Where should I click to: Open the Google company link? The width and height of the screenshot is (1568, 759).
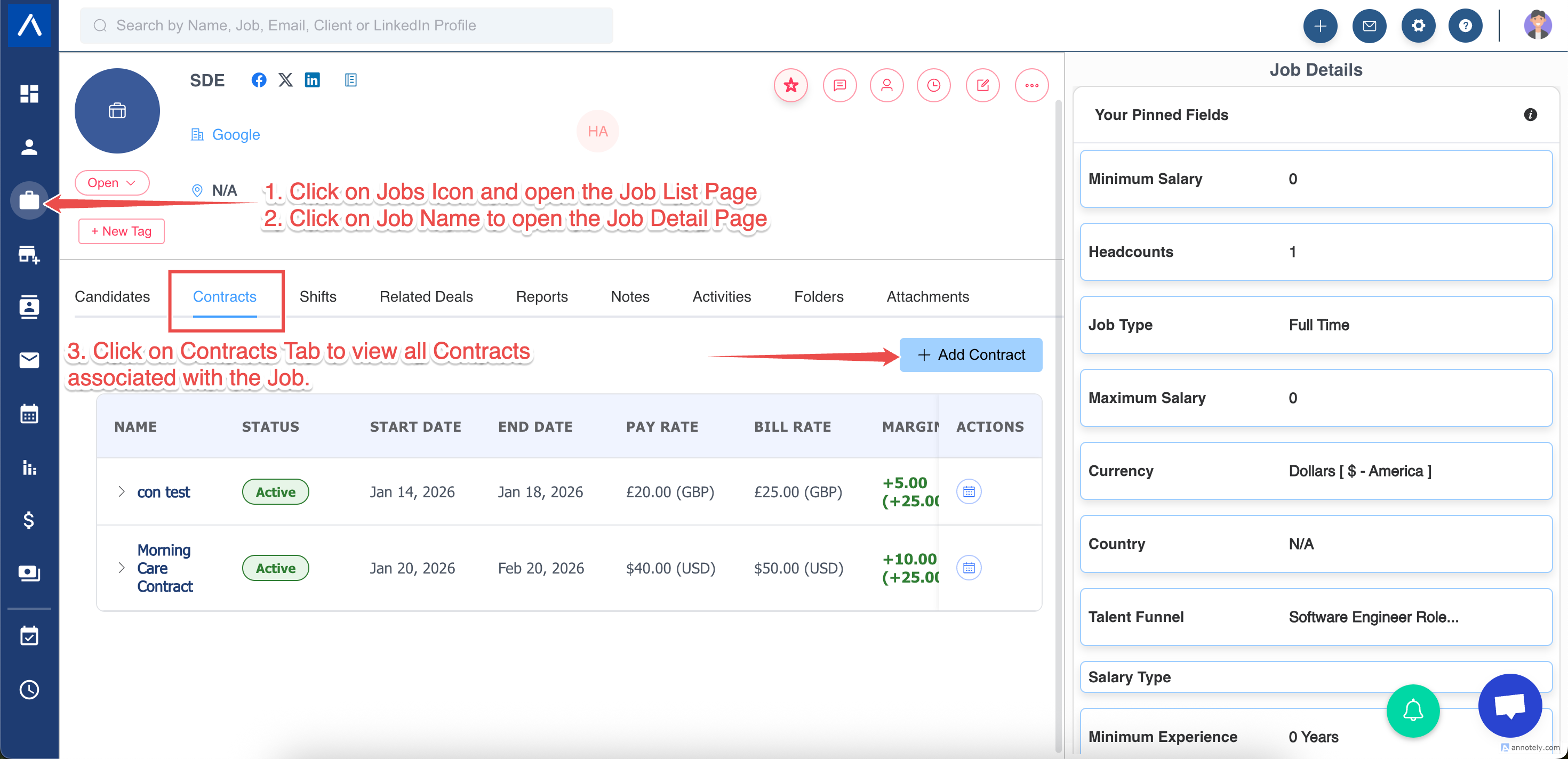click(236, 134)
